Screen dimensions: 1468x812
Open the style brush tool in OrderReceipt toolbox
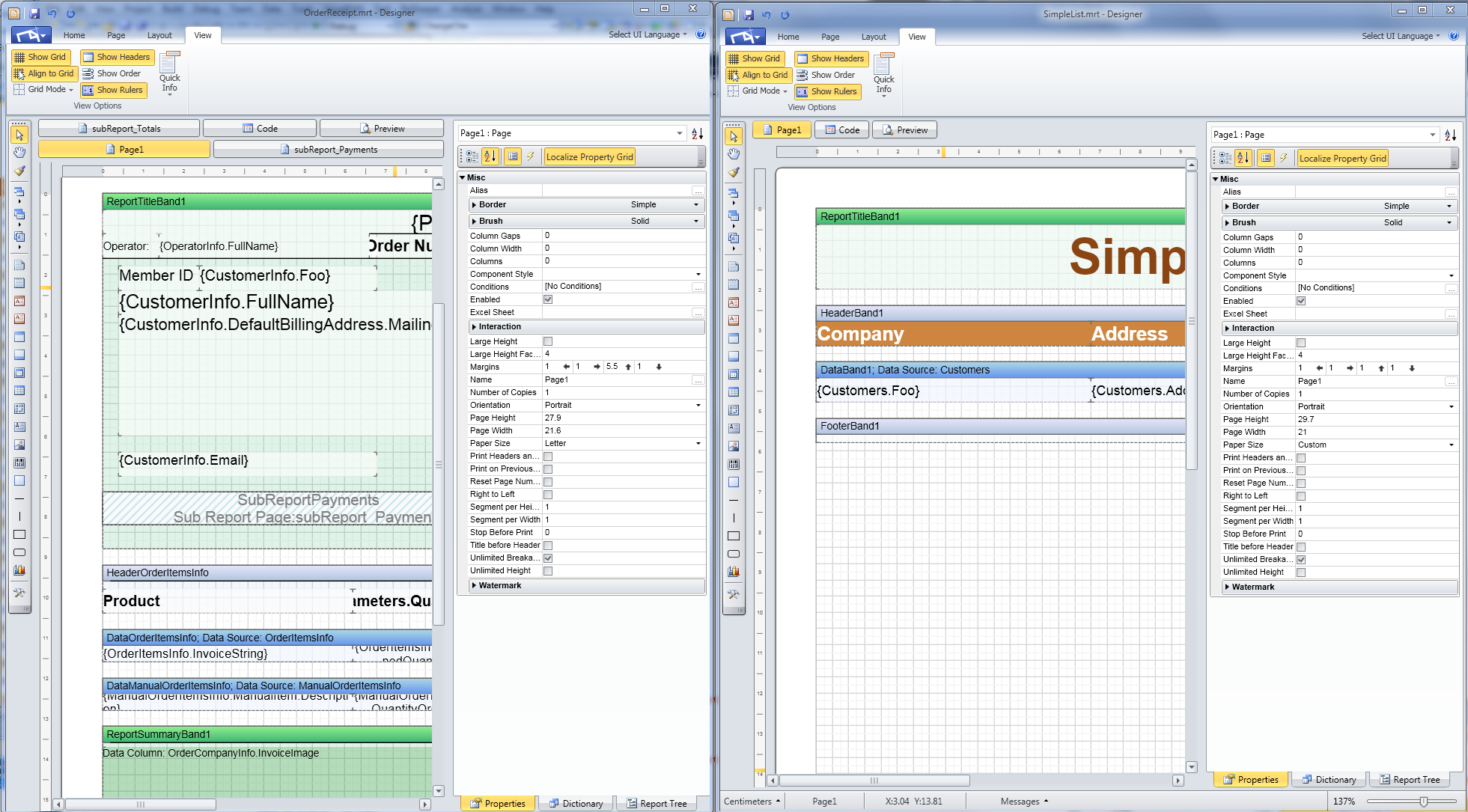(x=19, y=171)
